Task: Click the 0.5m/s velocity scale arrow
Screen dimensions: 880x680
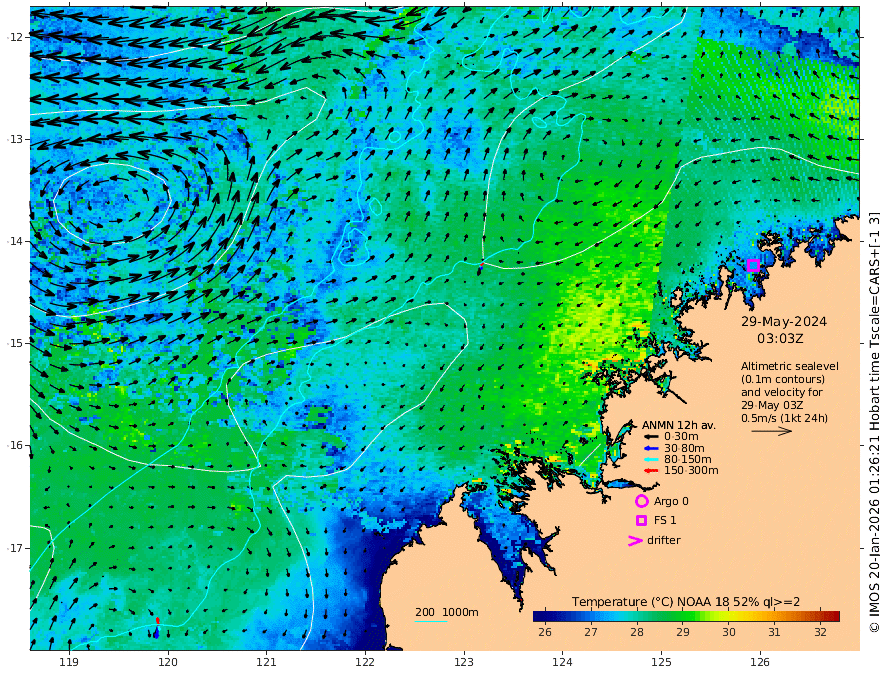Action: (772, 431)
